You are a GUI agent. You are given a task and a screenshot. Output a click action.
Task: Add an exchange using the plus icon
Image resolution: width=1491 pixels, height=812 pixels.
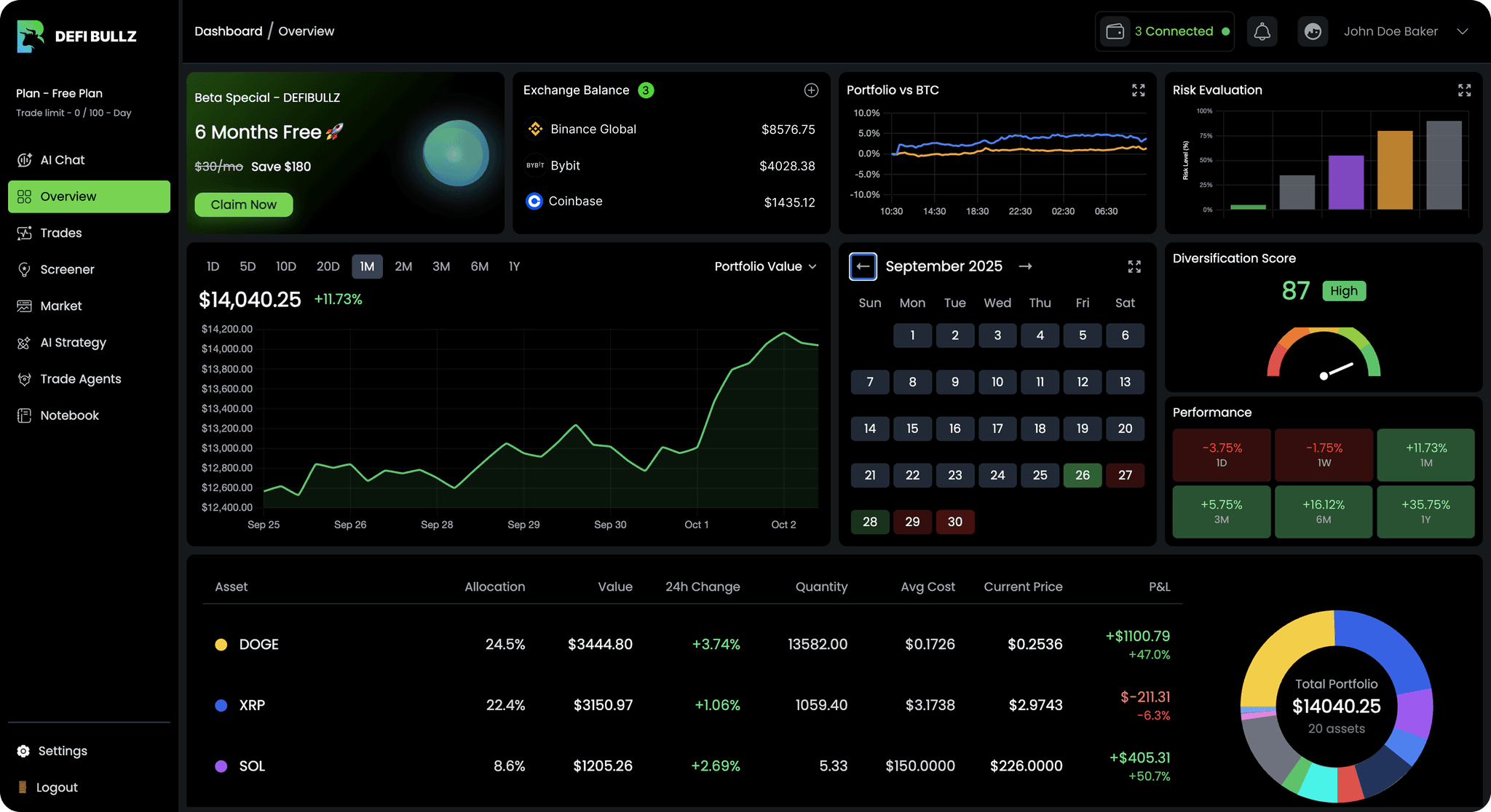pyautogui.click(x=811, y=89)
